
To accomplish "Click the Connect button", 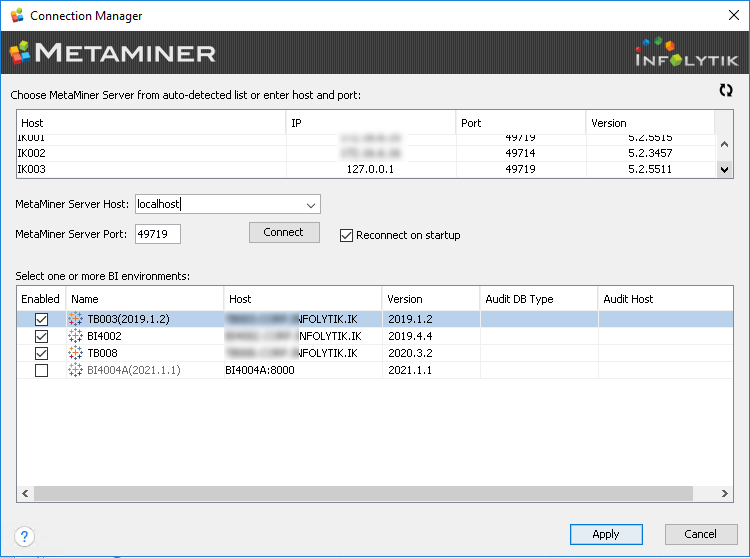I will click(x=284, y=232).
